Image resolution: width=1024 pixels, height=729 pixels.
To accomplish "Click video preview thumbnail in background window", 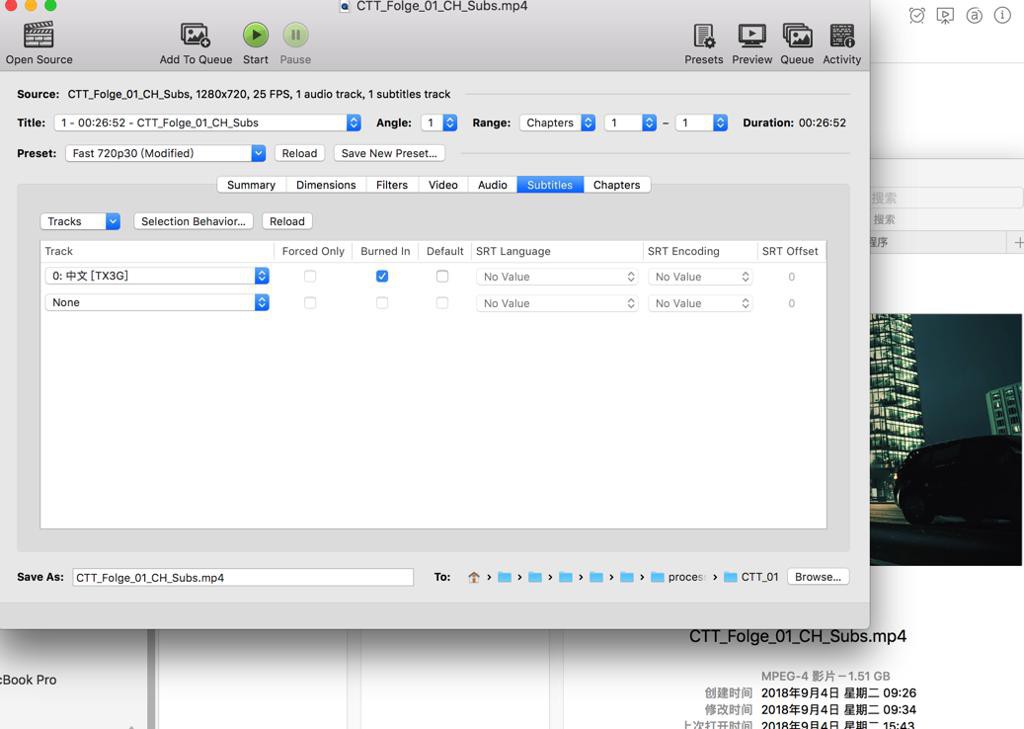I will [946, 440].
